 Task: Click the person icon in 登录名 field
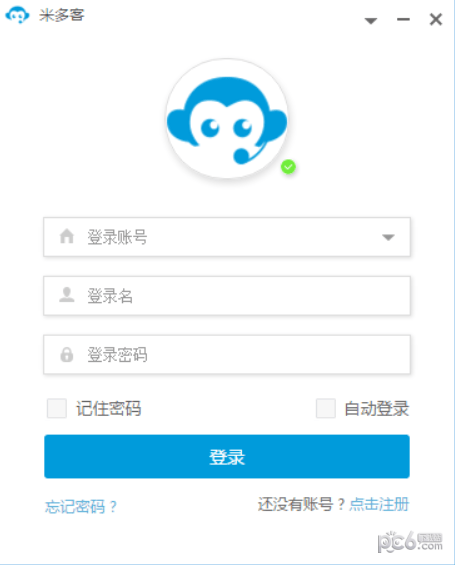tap(67, 295)
